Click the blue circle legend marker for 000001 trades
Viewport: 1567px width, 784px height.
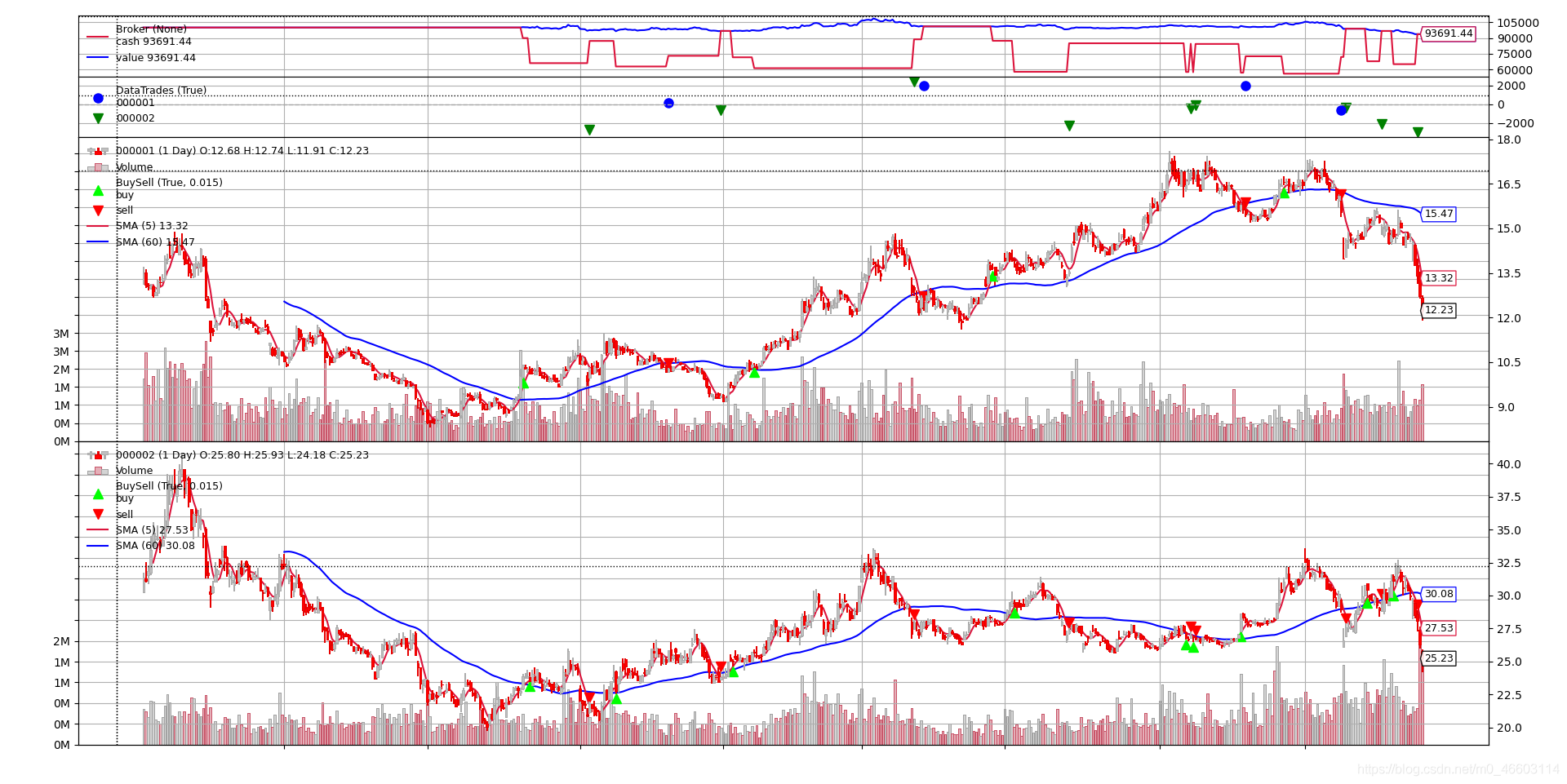[x=98, y=98]
